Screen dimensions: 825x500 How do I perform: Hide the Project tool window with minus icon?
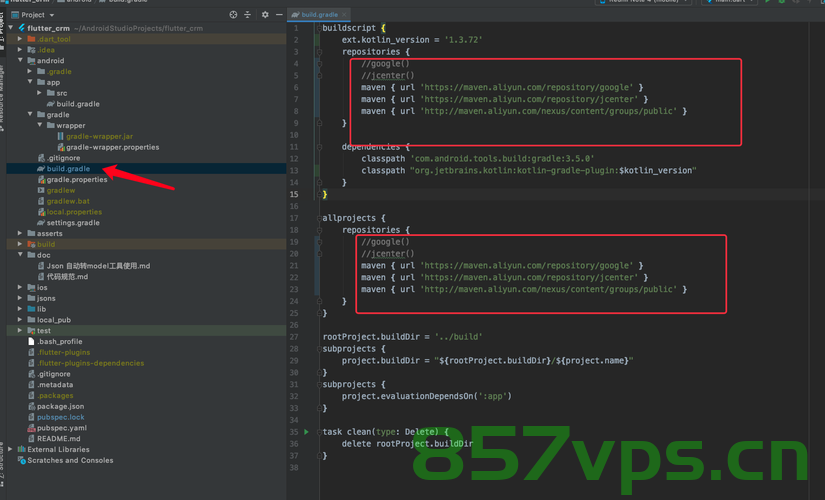(279, 15)
